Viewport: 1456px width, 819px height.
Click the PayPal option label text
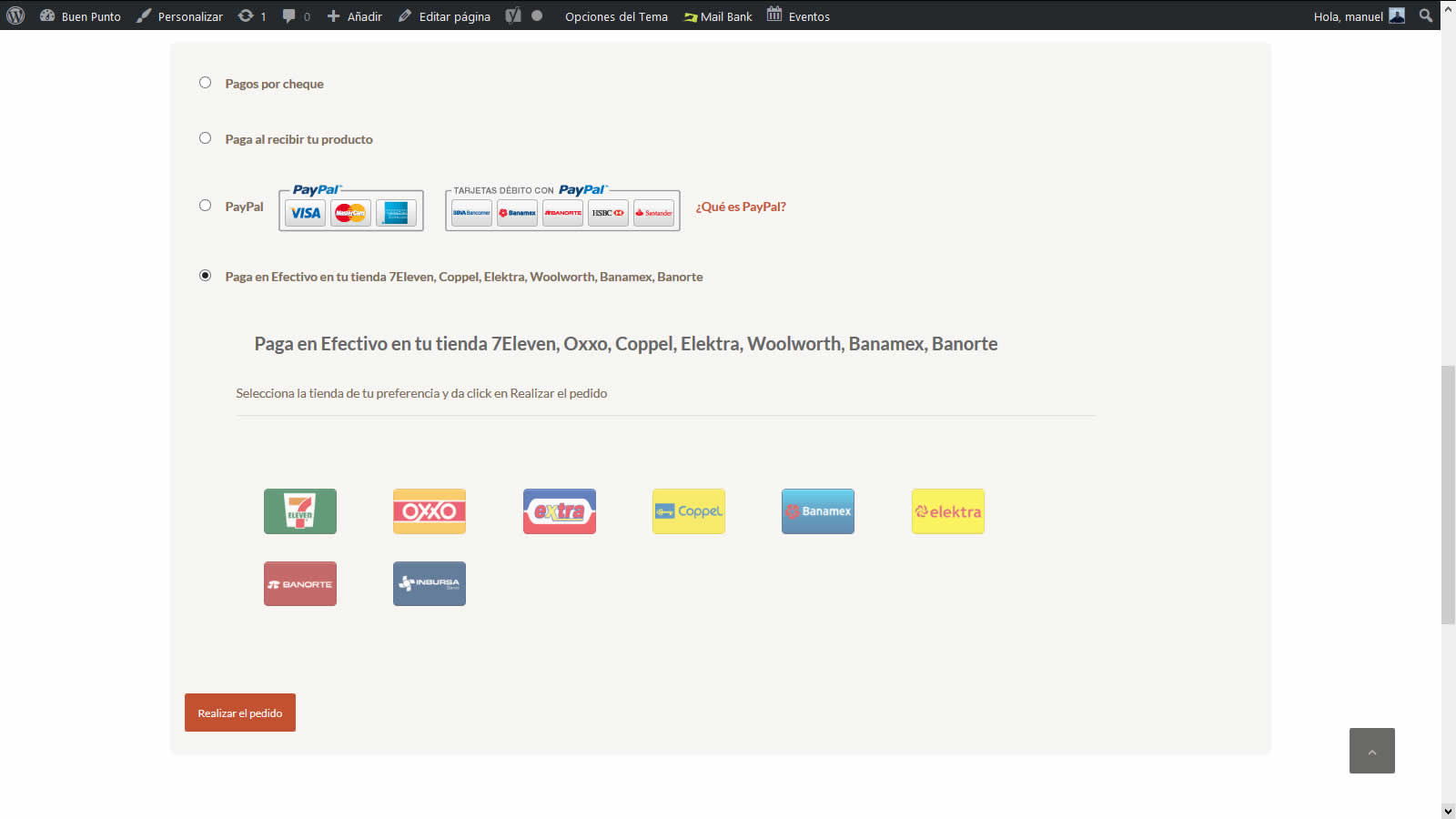(x=245, y=207)
